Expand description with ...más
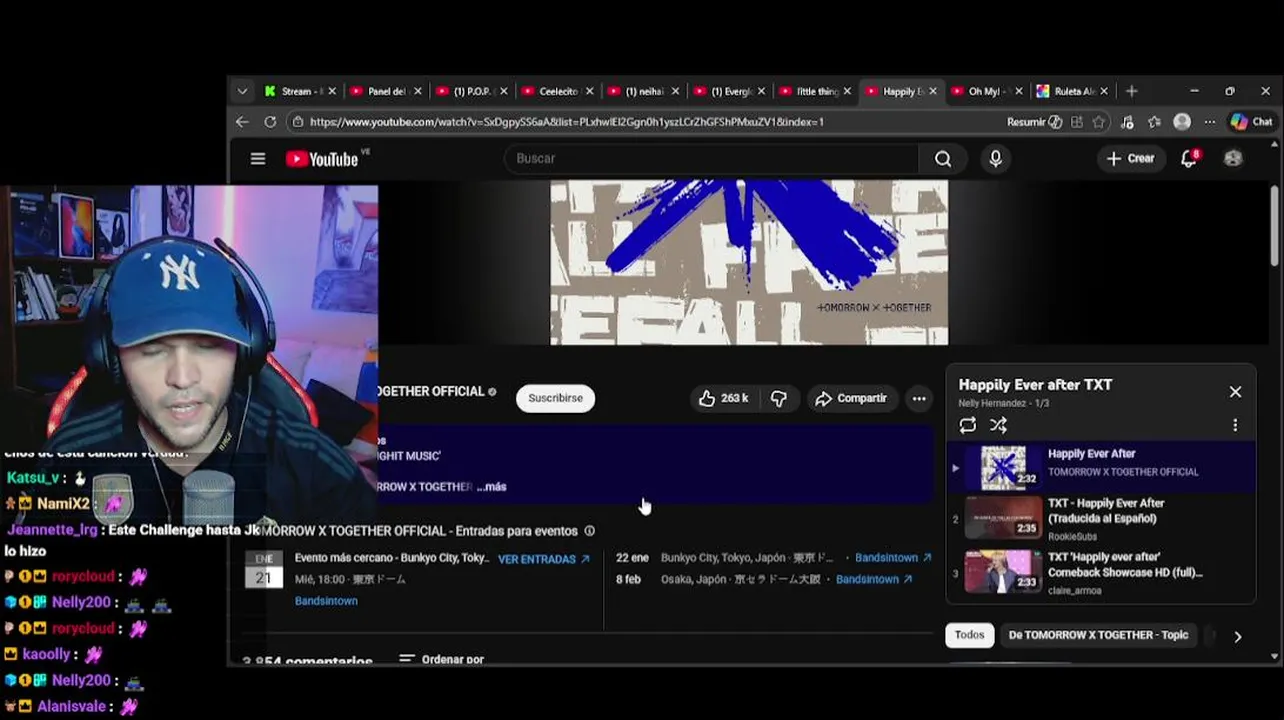The width and height of the screenshot is (1284, 720). [491, 487]
